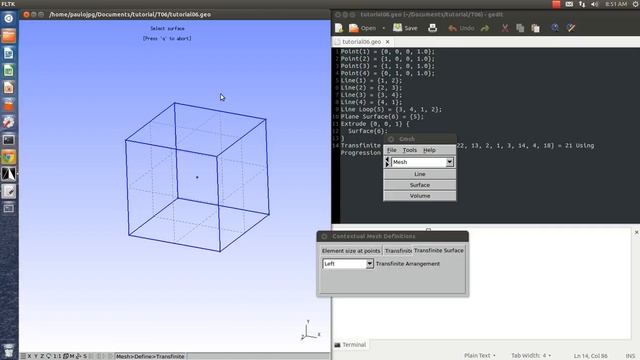640x360 pixels.
Task: Toggle selection mode S in Gmsh status bar
Action: [85, 356]
